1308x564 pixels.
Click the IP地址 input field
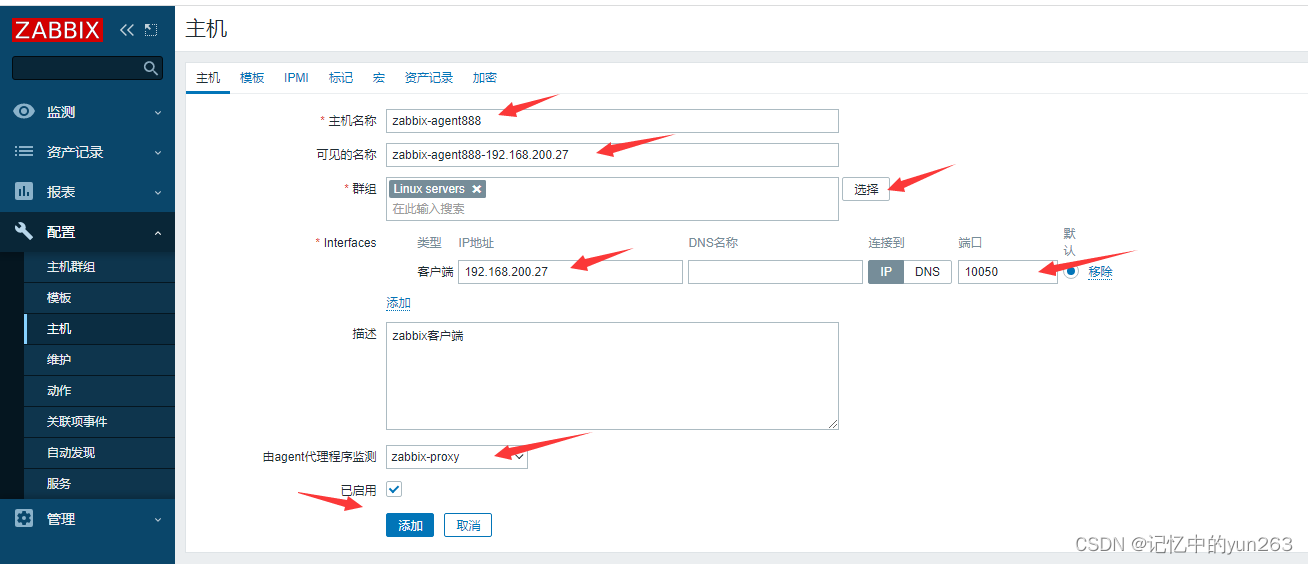point(570,272)
